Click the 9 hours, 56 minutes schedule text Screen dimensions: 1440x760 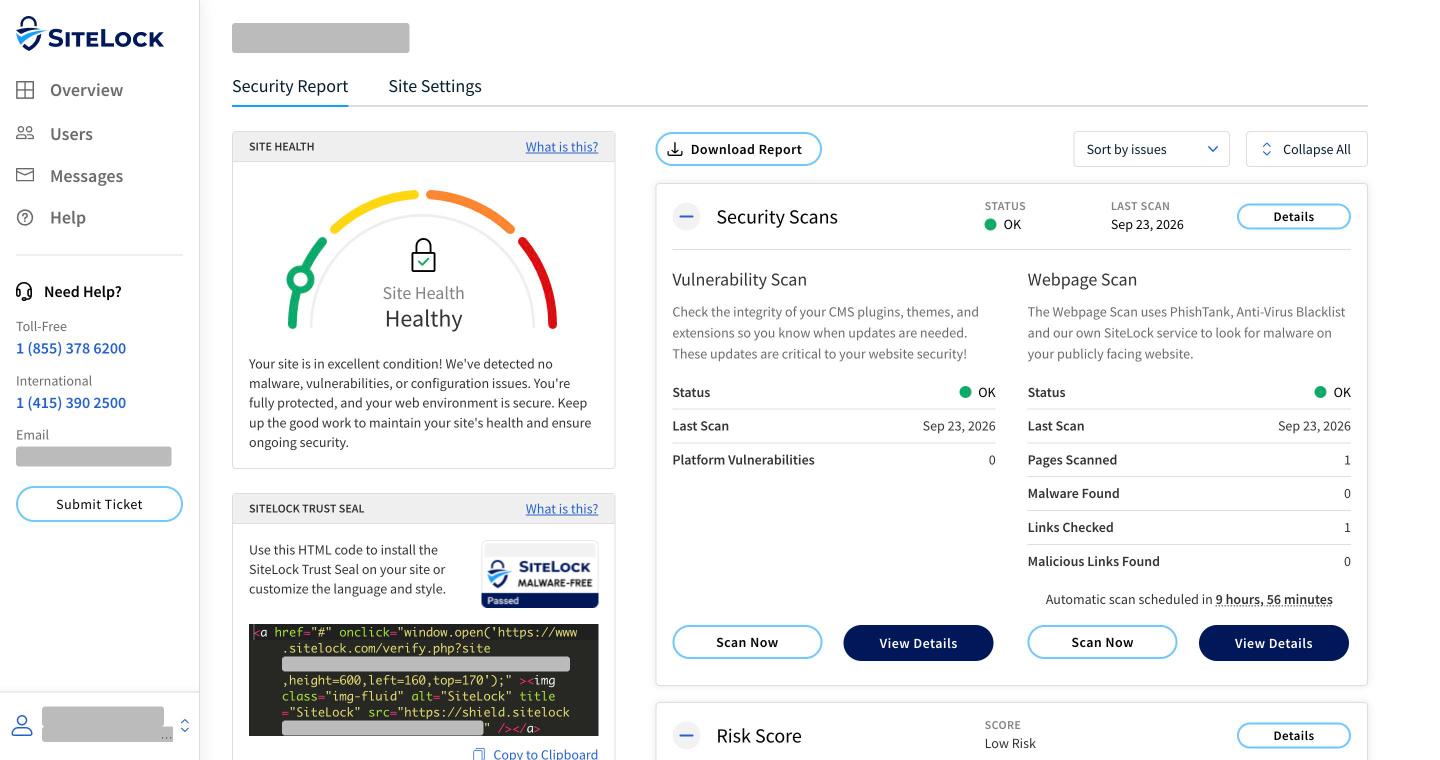point(1274,600)
